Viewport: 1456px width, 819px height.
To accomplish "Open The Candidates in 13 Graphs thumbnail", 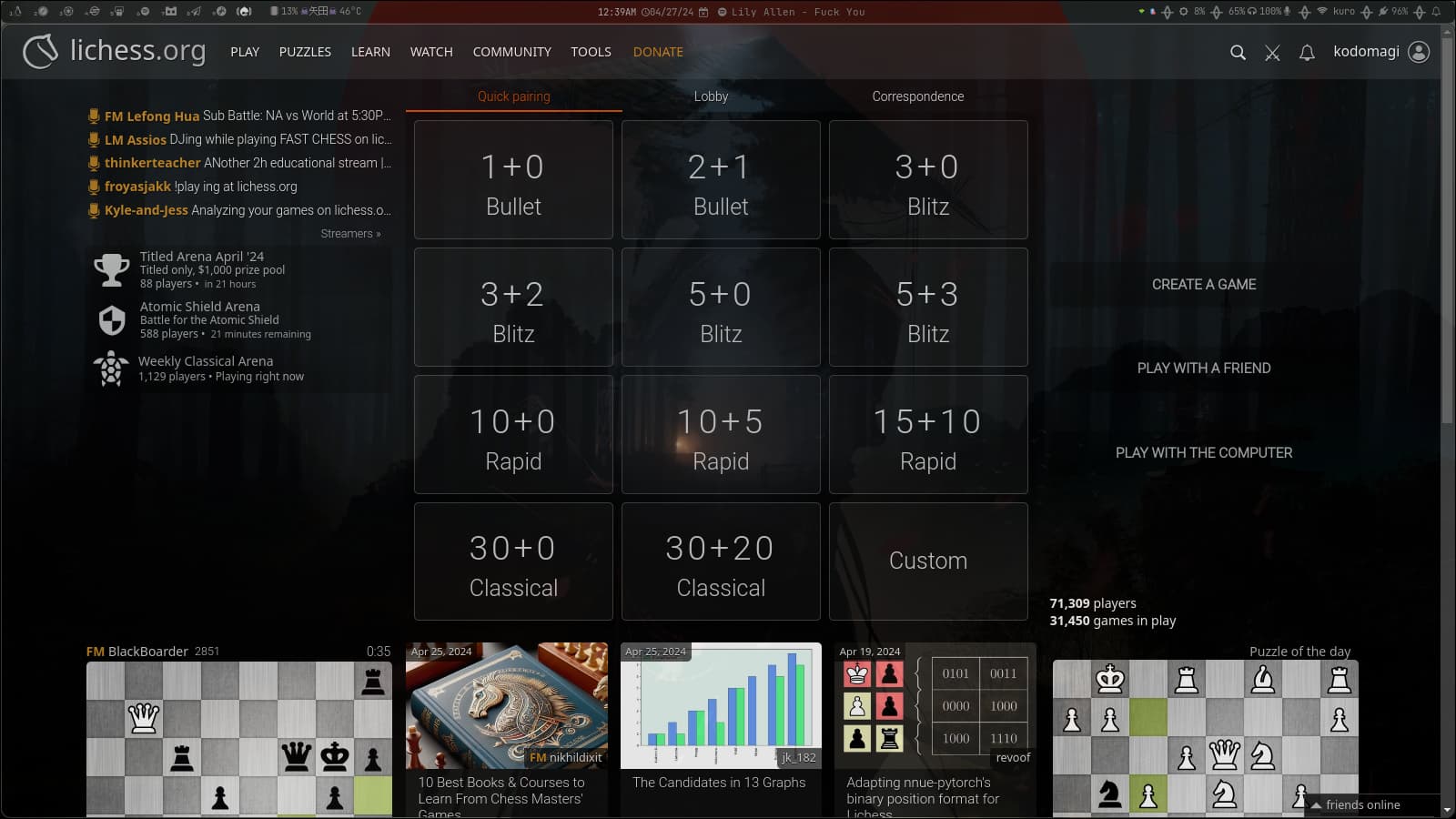I will (x=721, y=706).
